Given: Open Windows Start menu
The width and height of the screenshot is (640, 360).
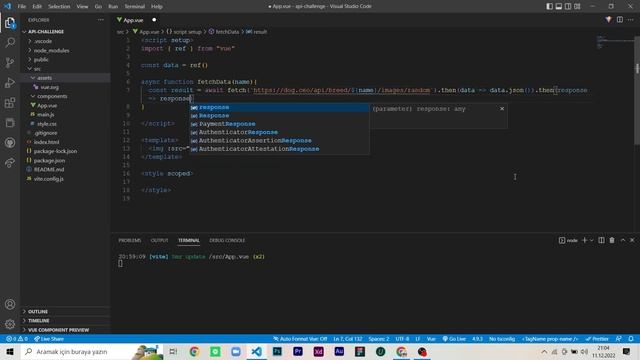Looking at the screenshot, I should [10, 351].
